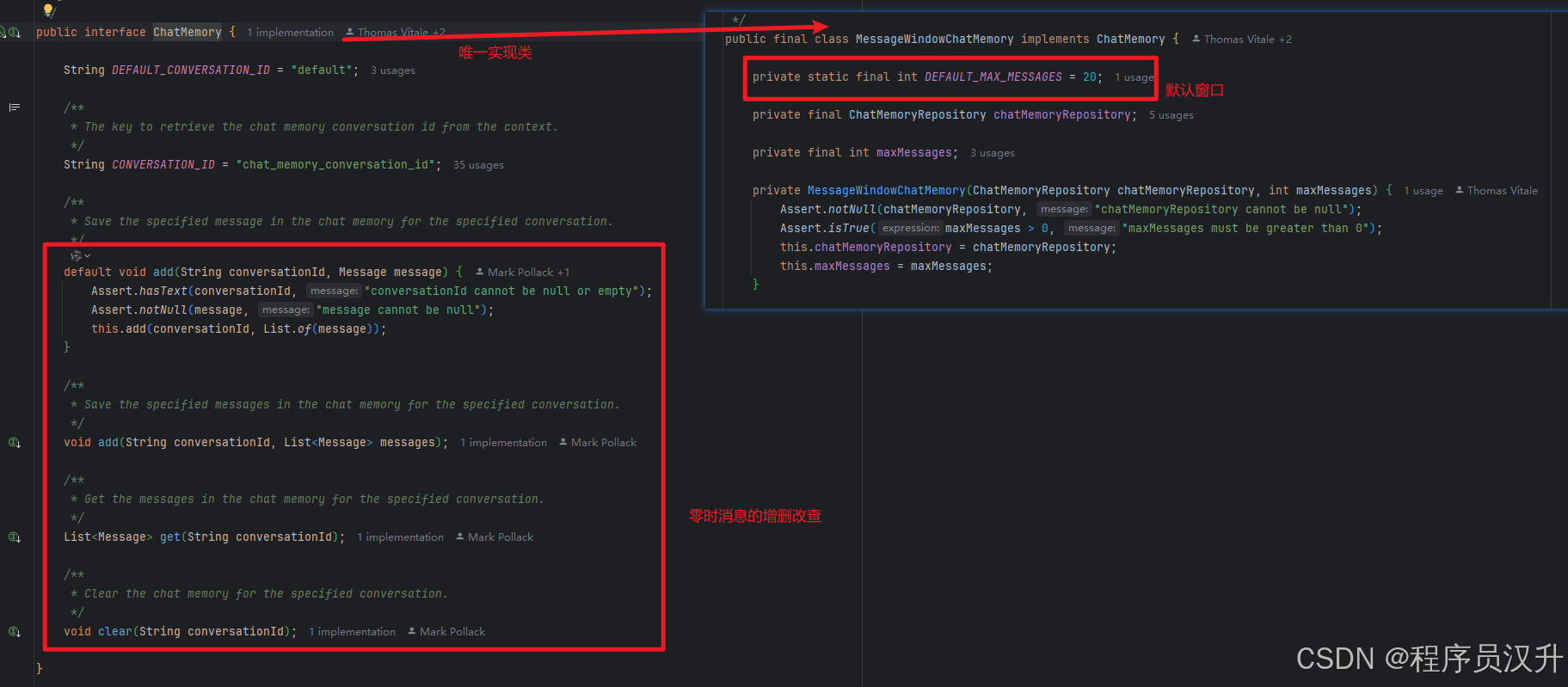
Task: Show the '5 usages' hint for chatMemoryRepository field
Action: coord(1171,115)
